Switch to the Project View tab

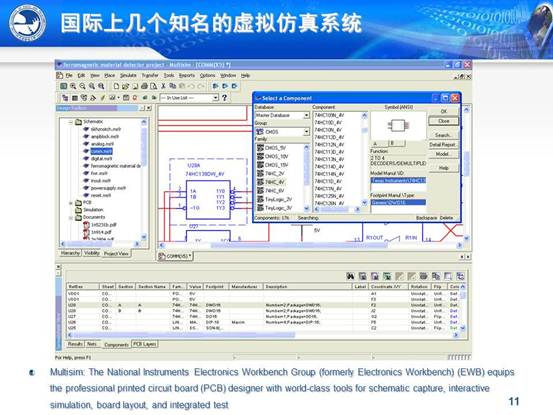coord(116,254)
